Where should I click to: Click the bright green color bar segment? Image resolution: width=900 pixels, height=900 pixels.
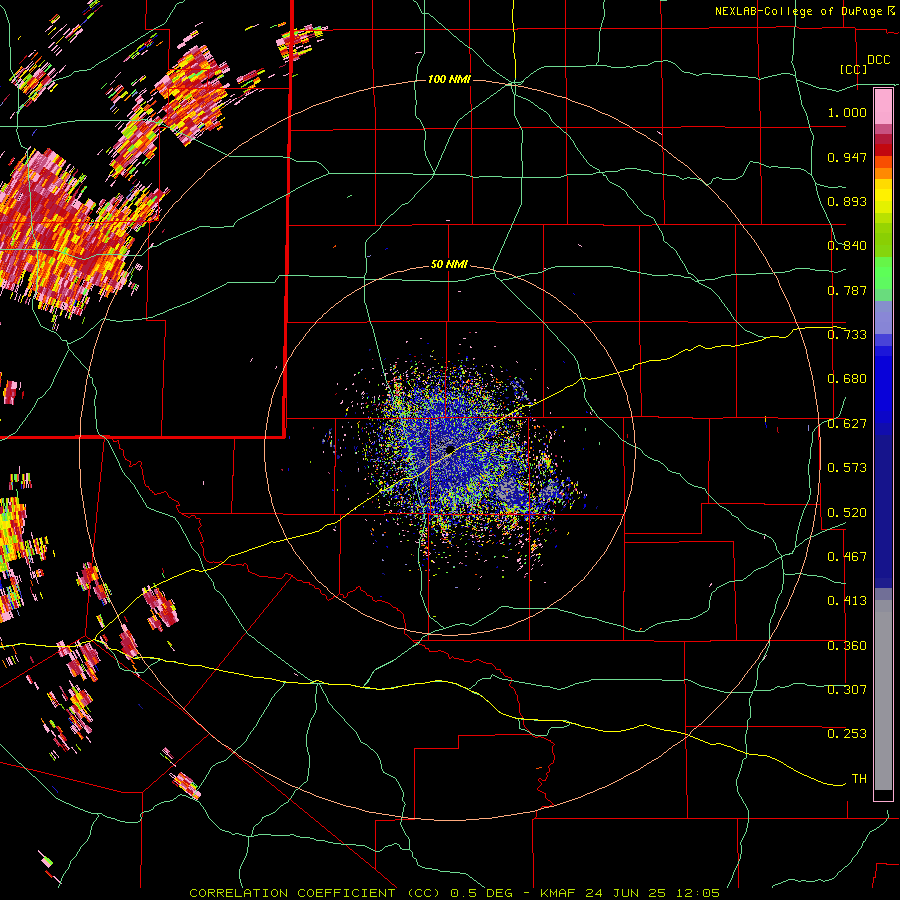(x=883, y=273)
